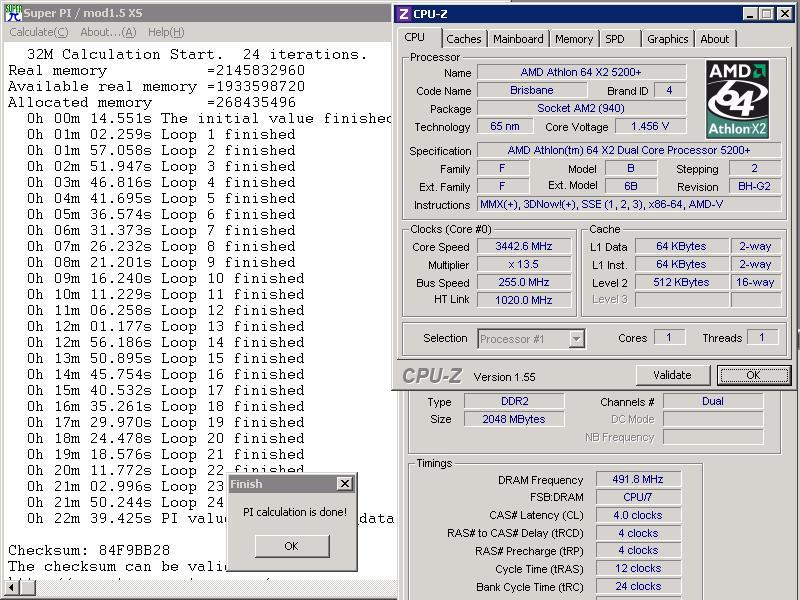Click the processor Name field
The height and width of the screenshot is (600, 800).
(x=581, y=72)
